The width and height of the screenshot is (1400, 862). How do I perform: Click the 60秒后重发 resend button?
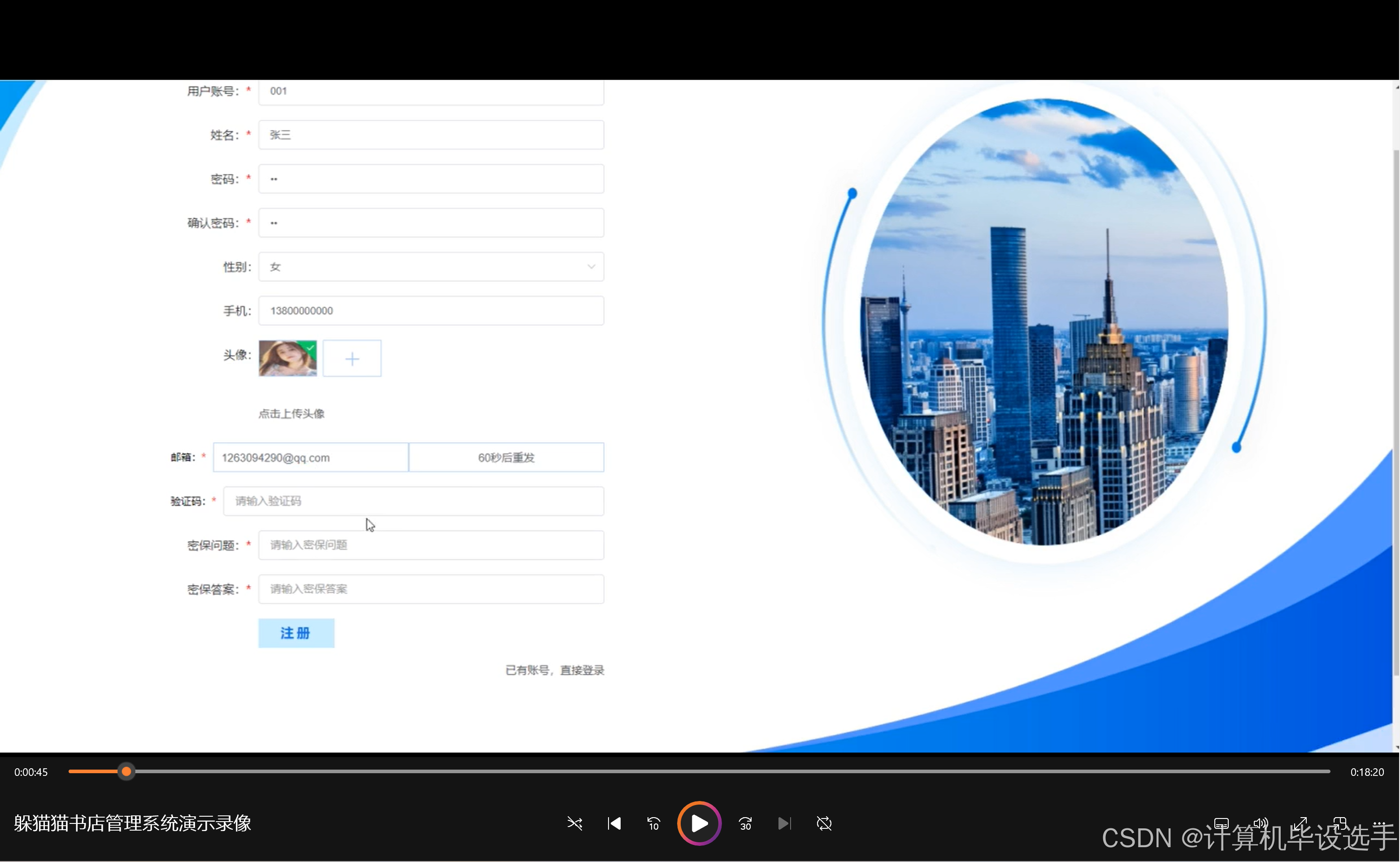click(506, 457)
